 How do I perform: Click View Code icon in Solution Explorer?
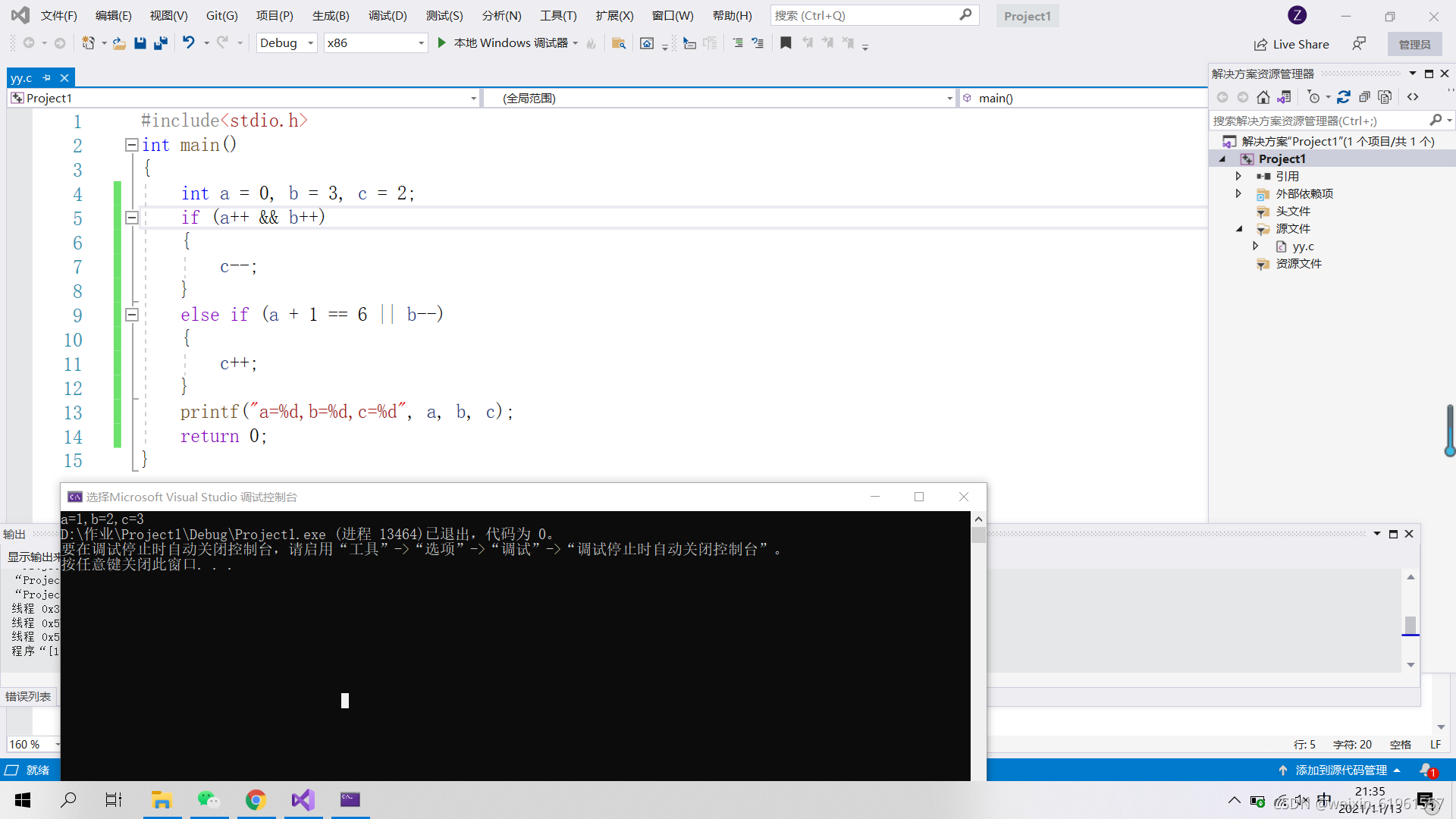point(1413,97)
